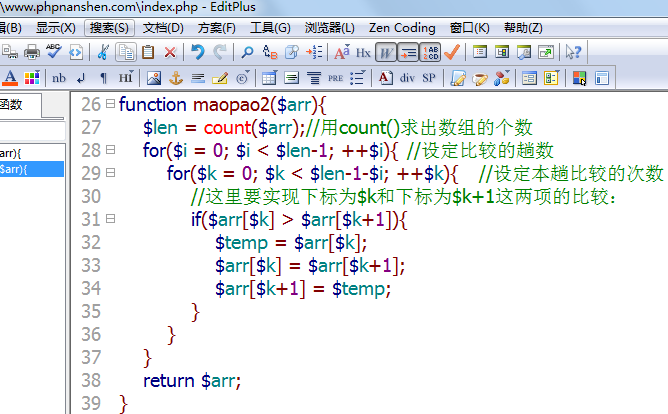
Task: Open the 工具(G) menu
Action: pyautogui.click(x=270, y=28)
